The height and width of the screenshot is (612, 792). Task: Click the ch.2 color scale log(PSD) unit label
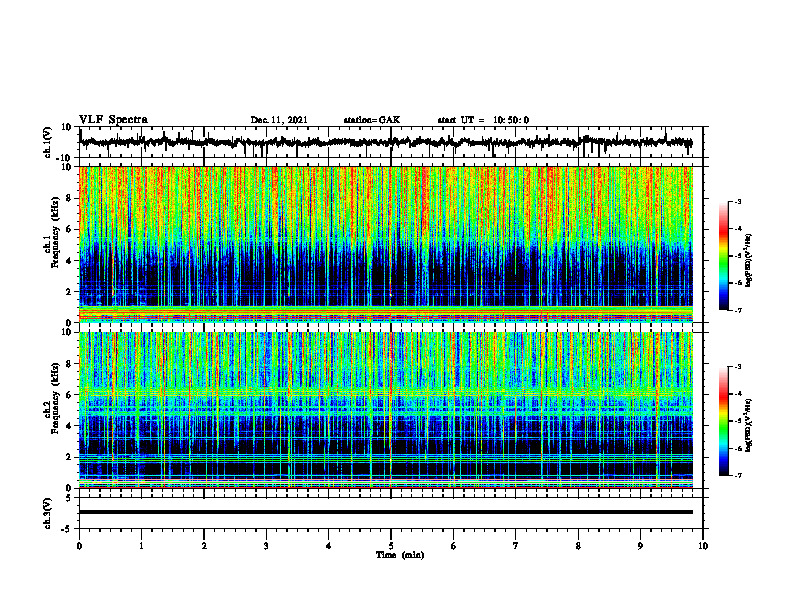pos(749,425)
